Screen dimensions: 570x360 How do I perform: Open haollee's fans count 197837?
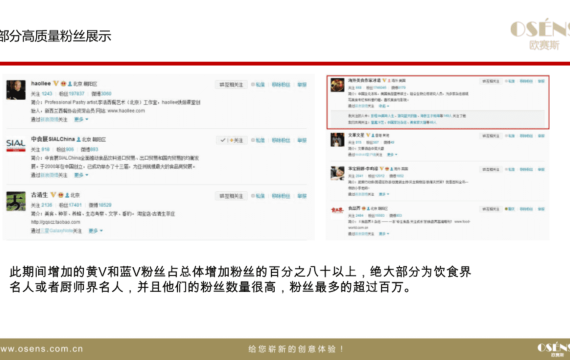(x=77, y=94)
